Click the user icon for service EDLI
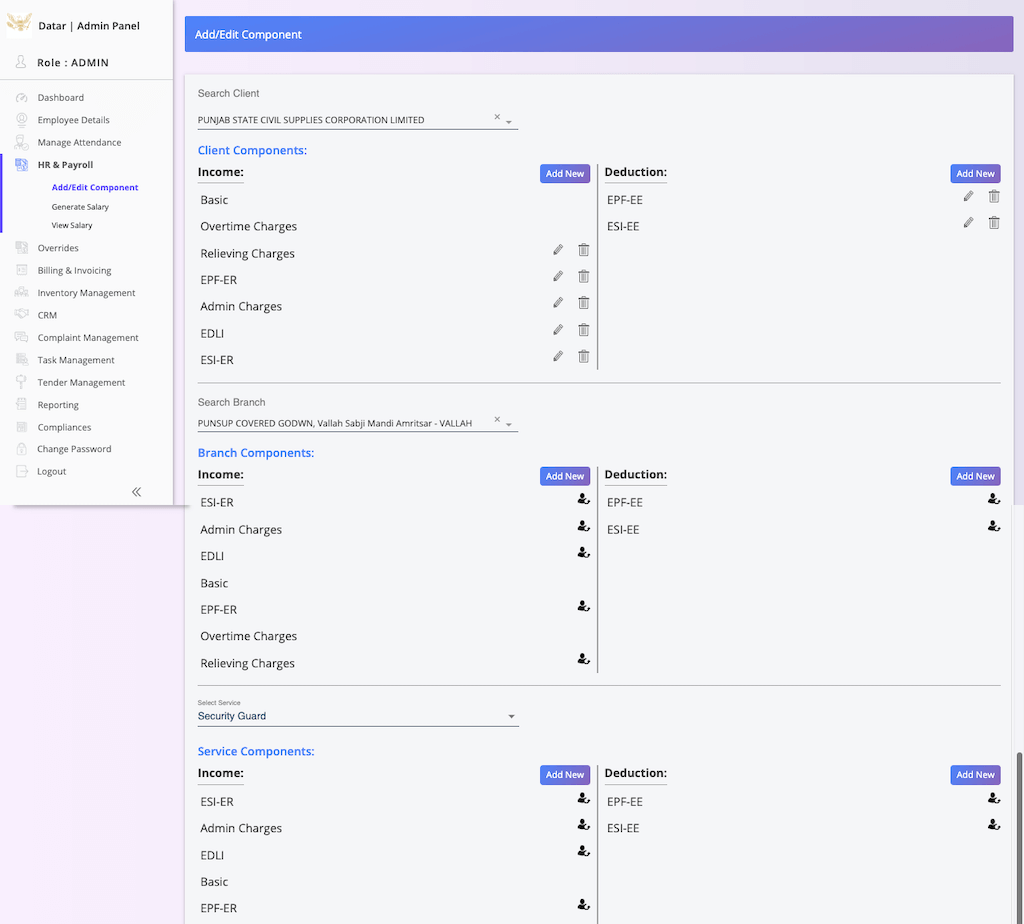1024x924 pixels. (584, 851)
